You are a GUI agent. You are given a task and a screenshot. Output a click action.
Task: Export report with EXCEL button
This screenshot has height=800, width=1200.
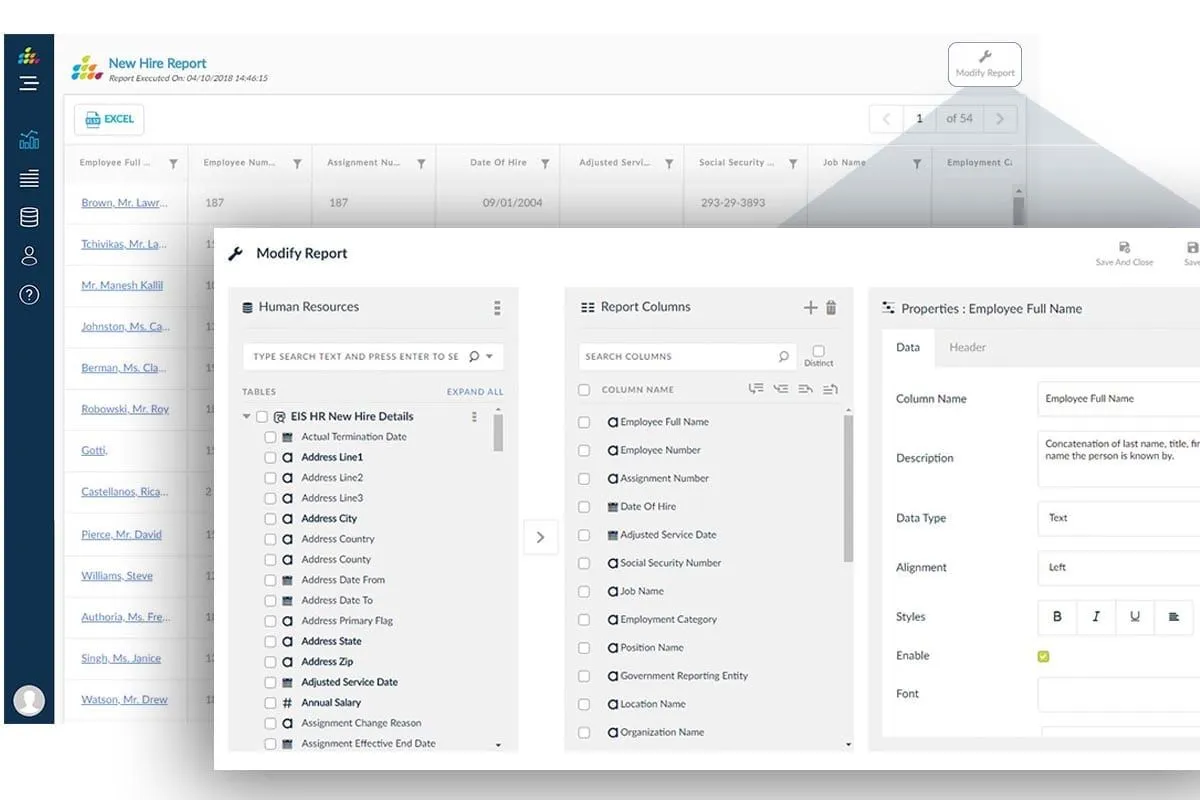[109, 120]
